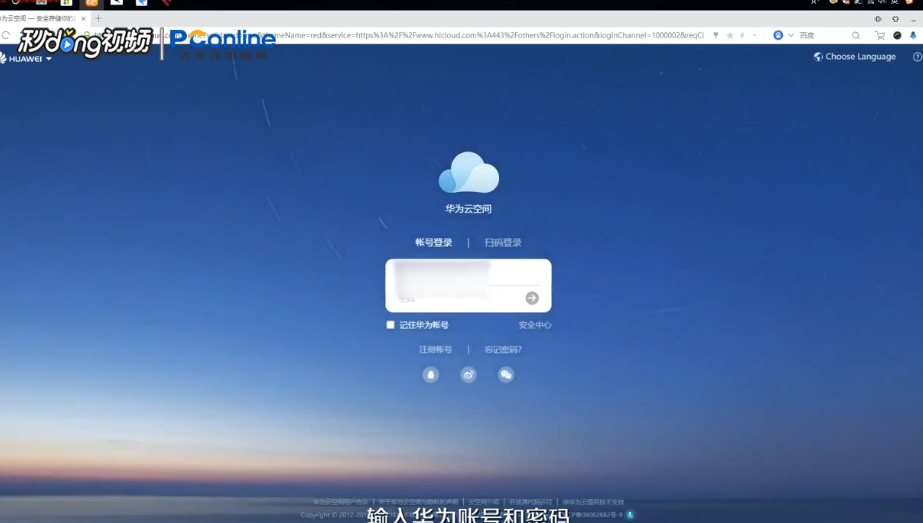Click the QQ login icon
Image resolution: width=923 pixels, height=523 pixels.
tap(431, 375)
